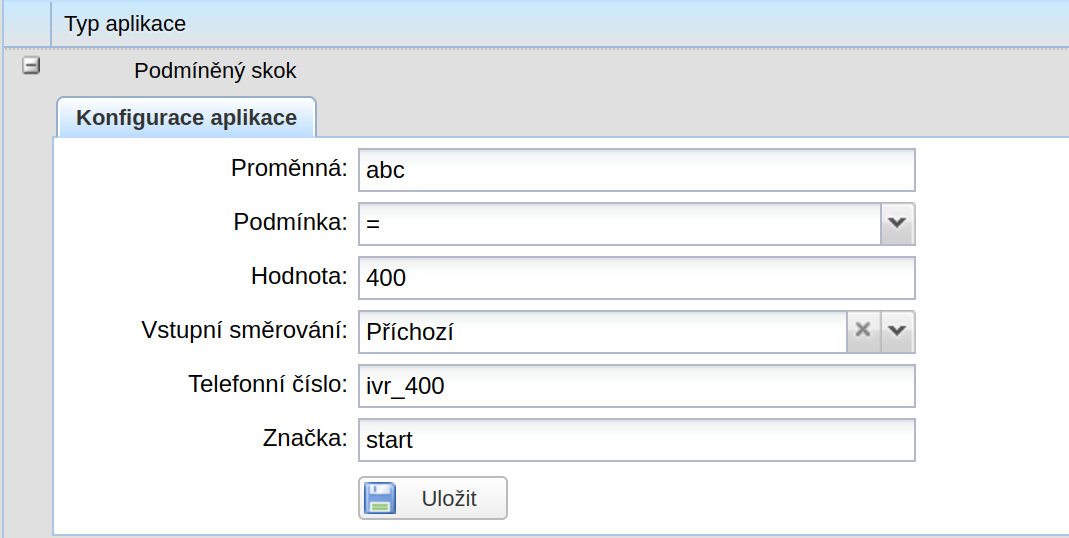Click the Hodnota label
This screenshot has width=1069, height=538.
pyautogui.click(x=299, y=275)
